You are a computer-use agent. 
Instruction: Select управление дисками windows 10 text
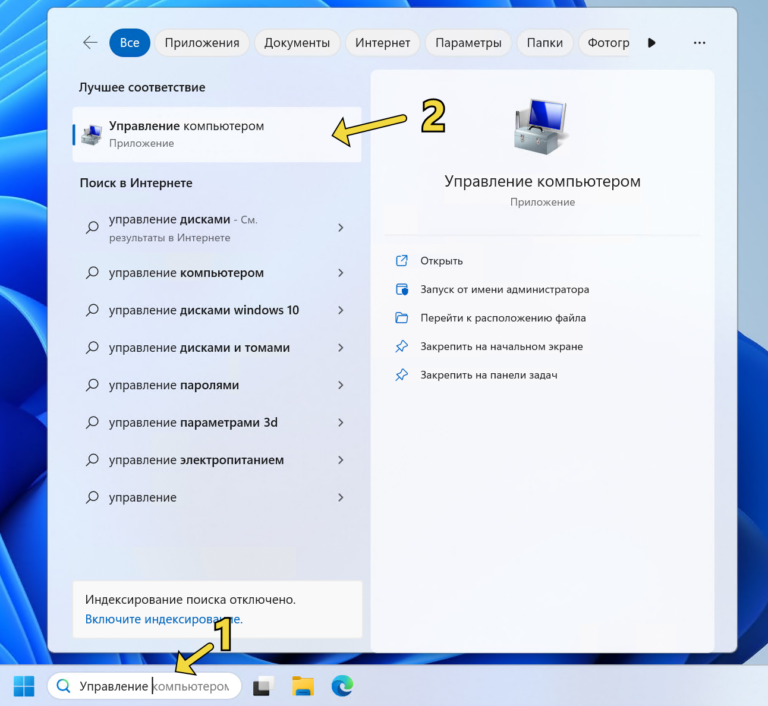point(204,310)
